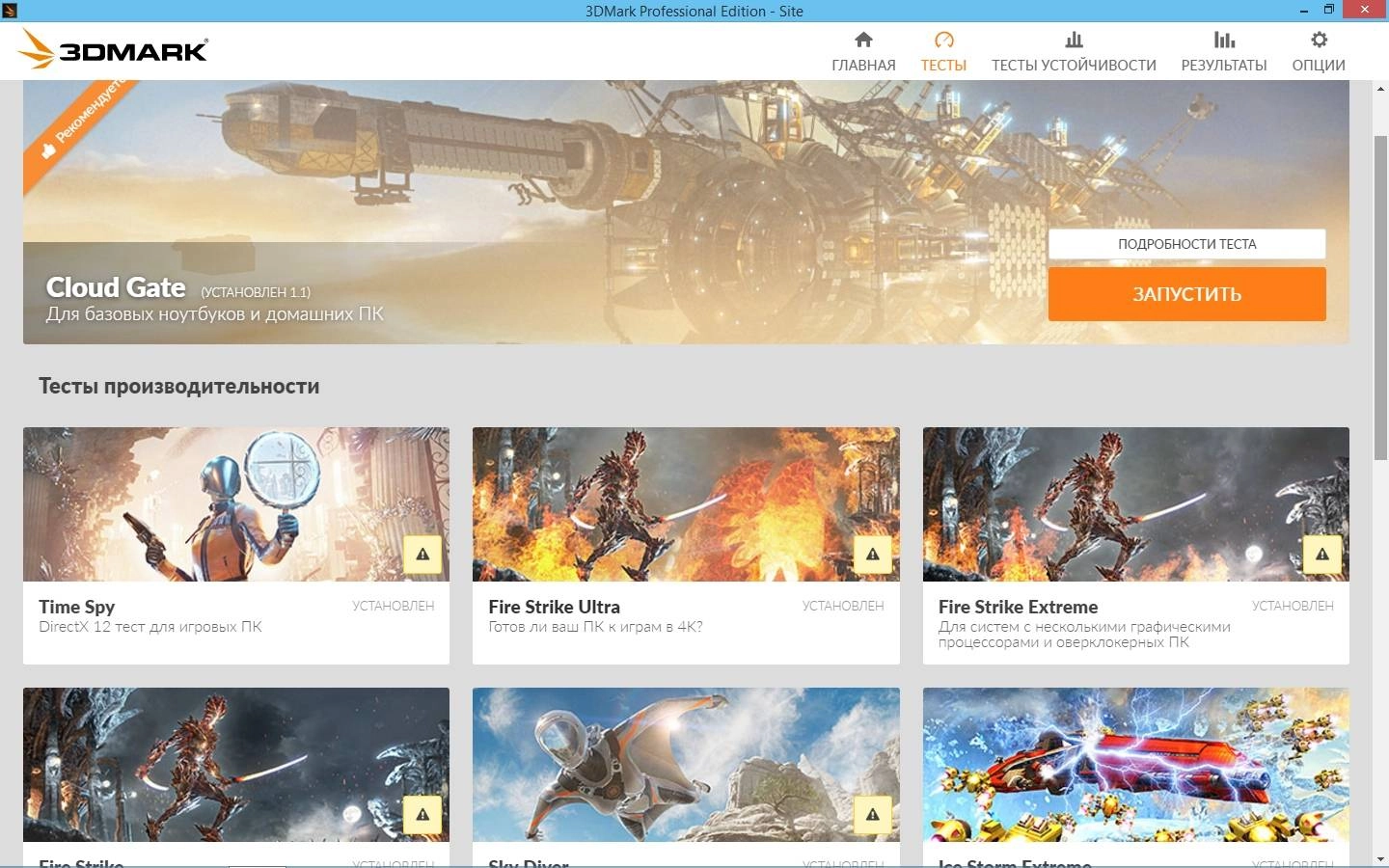Click the scrollbar up arrow
Image resolution: width=1389 pixels, height=868 pixels.
[x=1380, y=89]
